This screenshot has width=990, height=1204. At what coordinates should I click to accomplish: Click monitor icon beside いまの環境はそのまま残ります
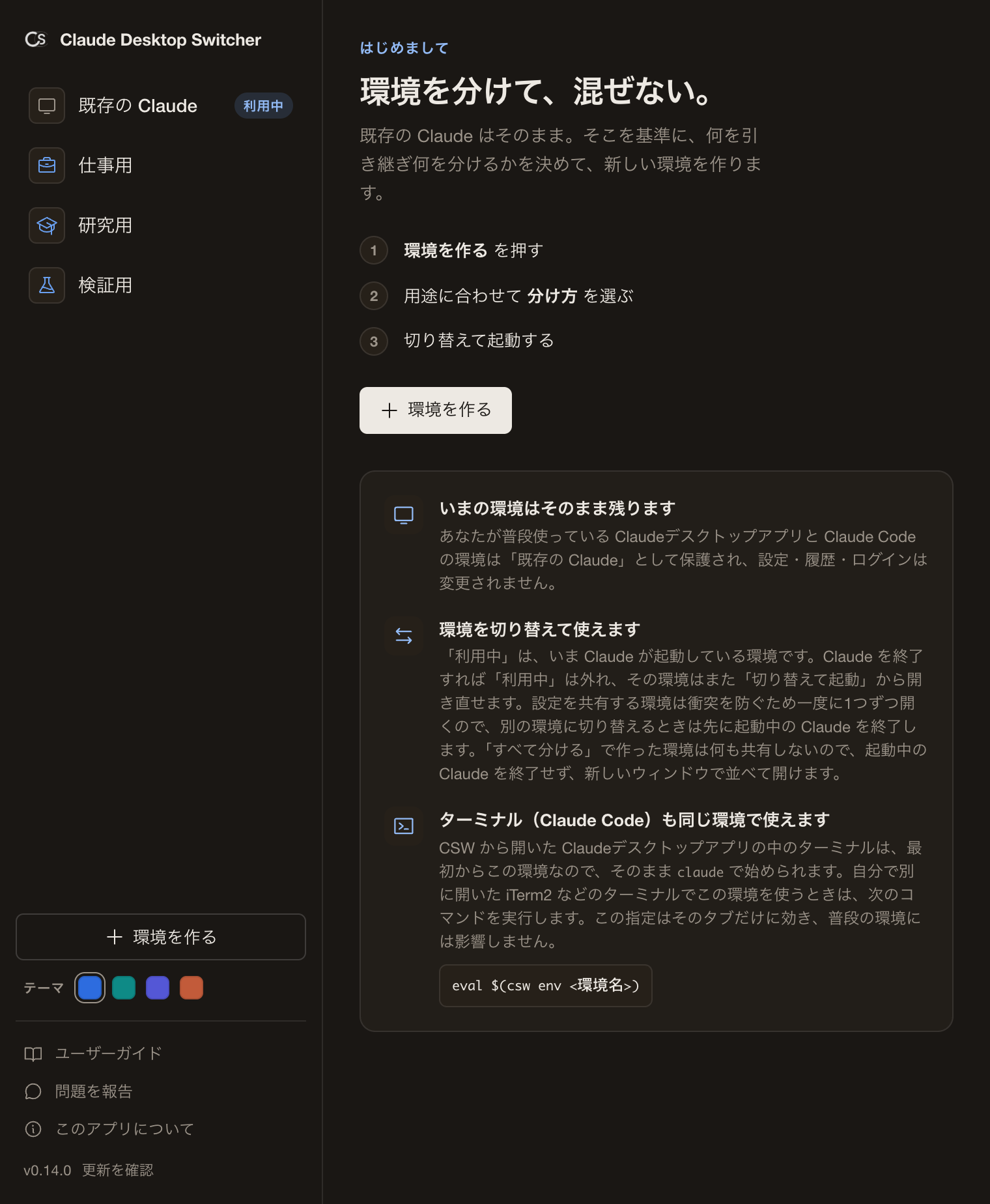404,515
